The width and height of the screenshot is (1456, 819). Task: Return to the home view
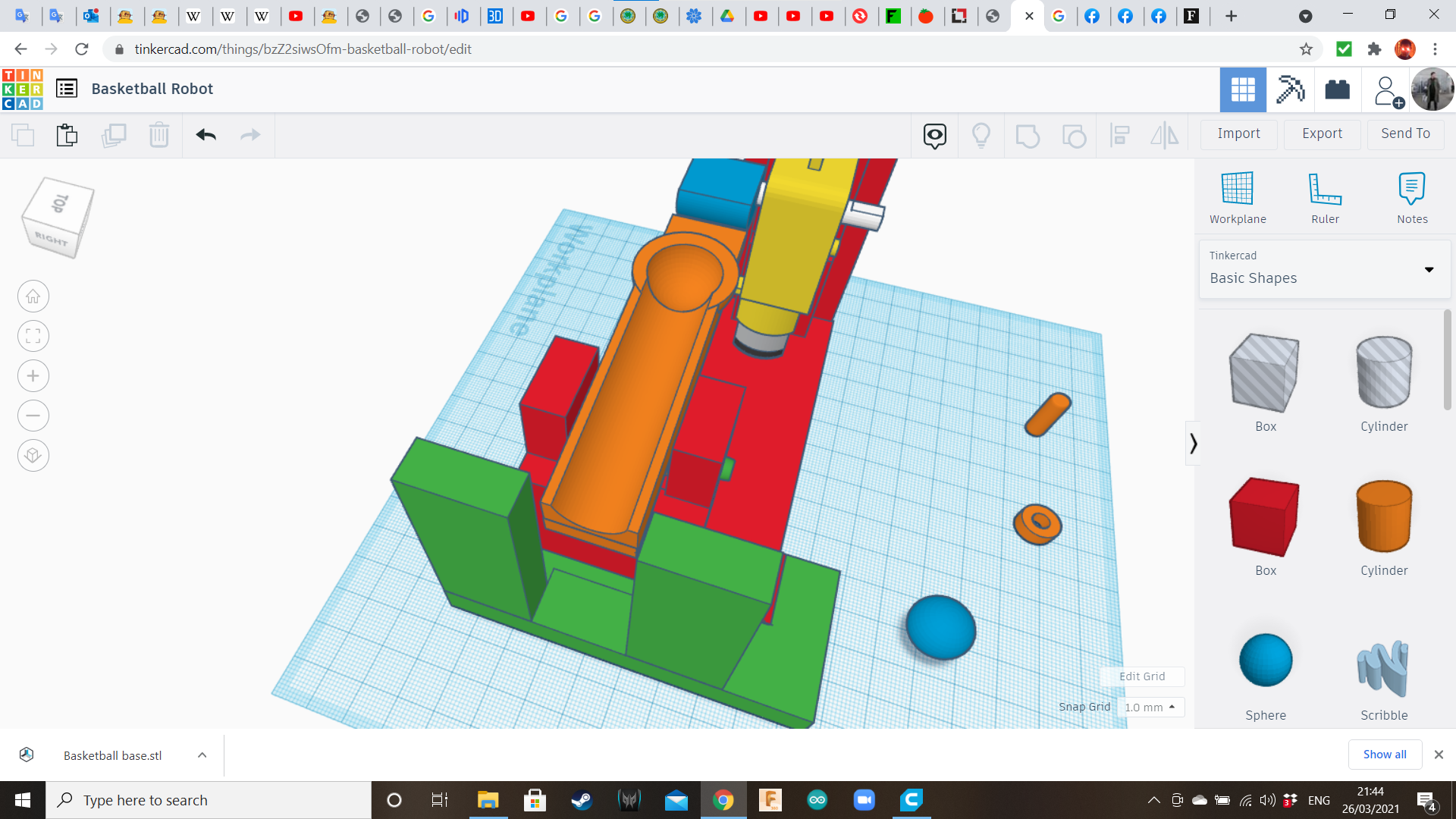[x=33, y=296]
